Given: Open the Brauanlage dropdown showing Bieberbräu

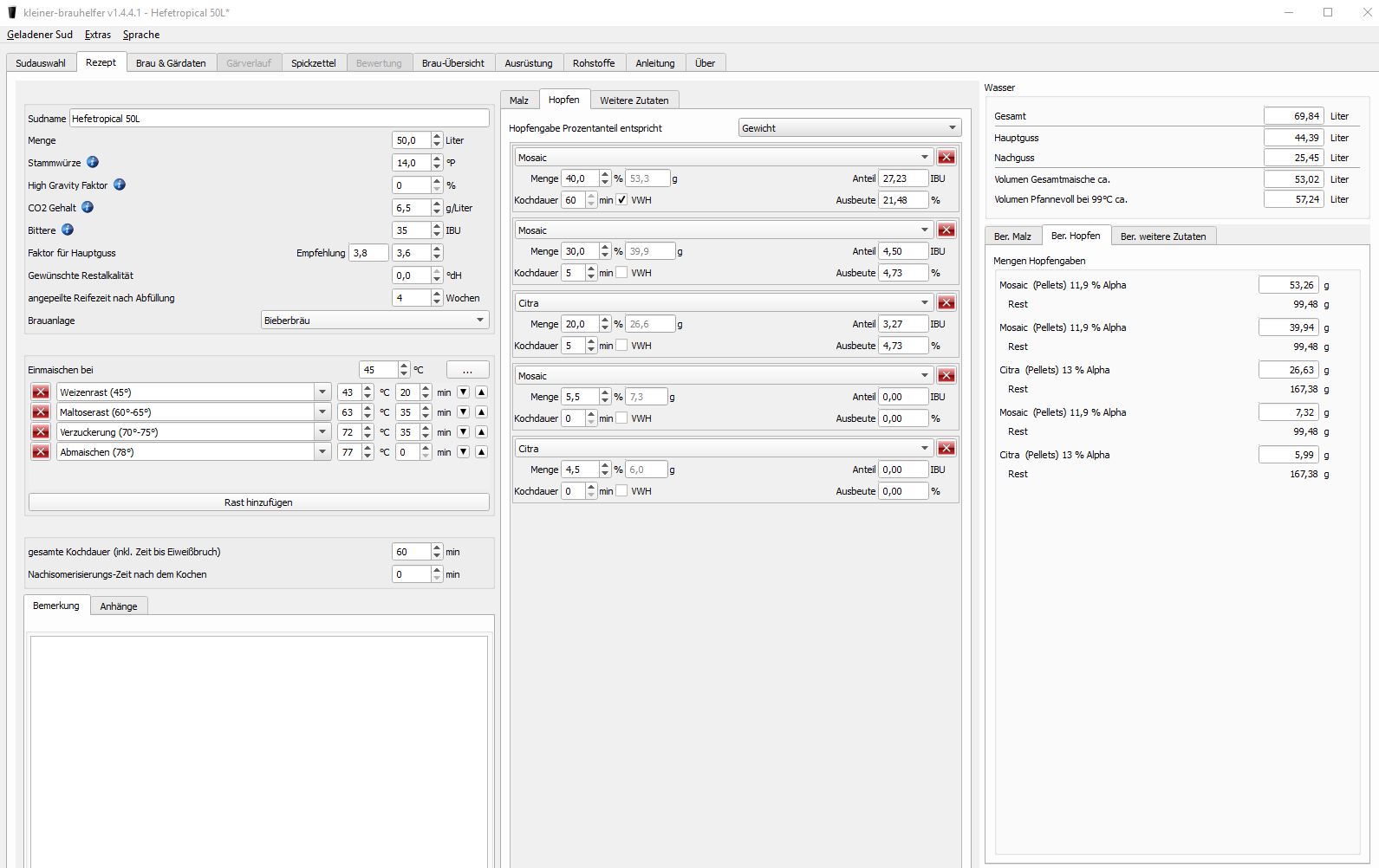Looking at the screenshot, I should (x=374, y=321).
